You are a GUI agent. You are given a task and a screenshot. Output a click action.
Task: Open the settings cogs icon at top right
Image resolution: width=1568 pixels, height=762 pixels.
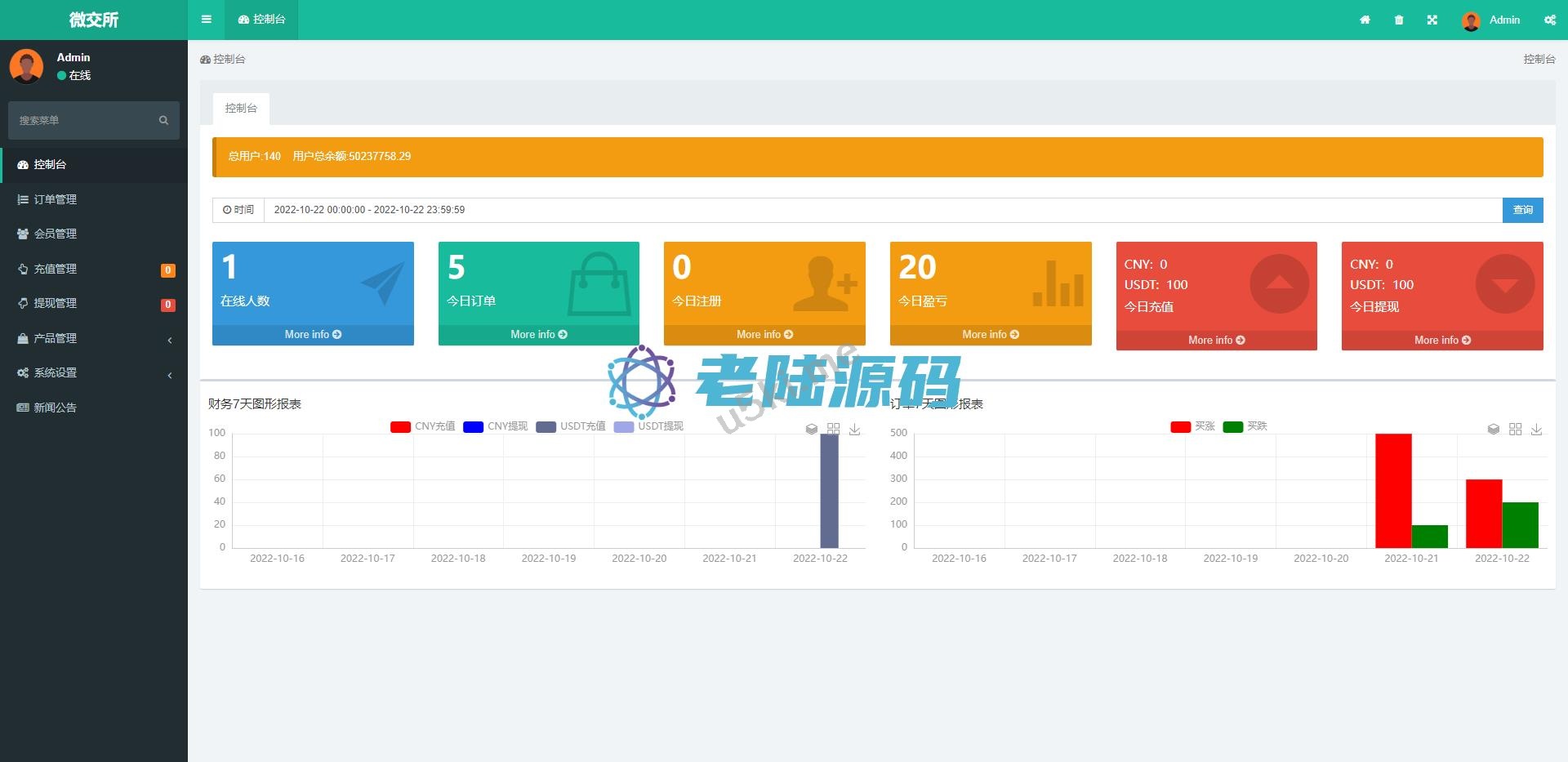[1549, 20]
